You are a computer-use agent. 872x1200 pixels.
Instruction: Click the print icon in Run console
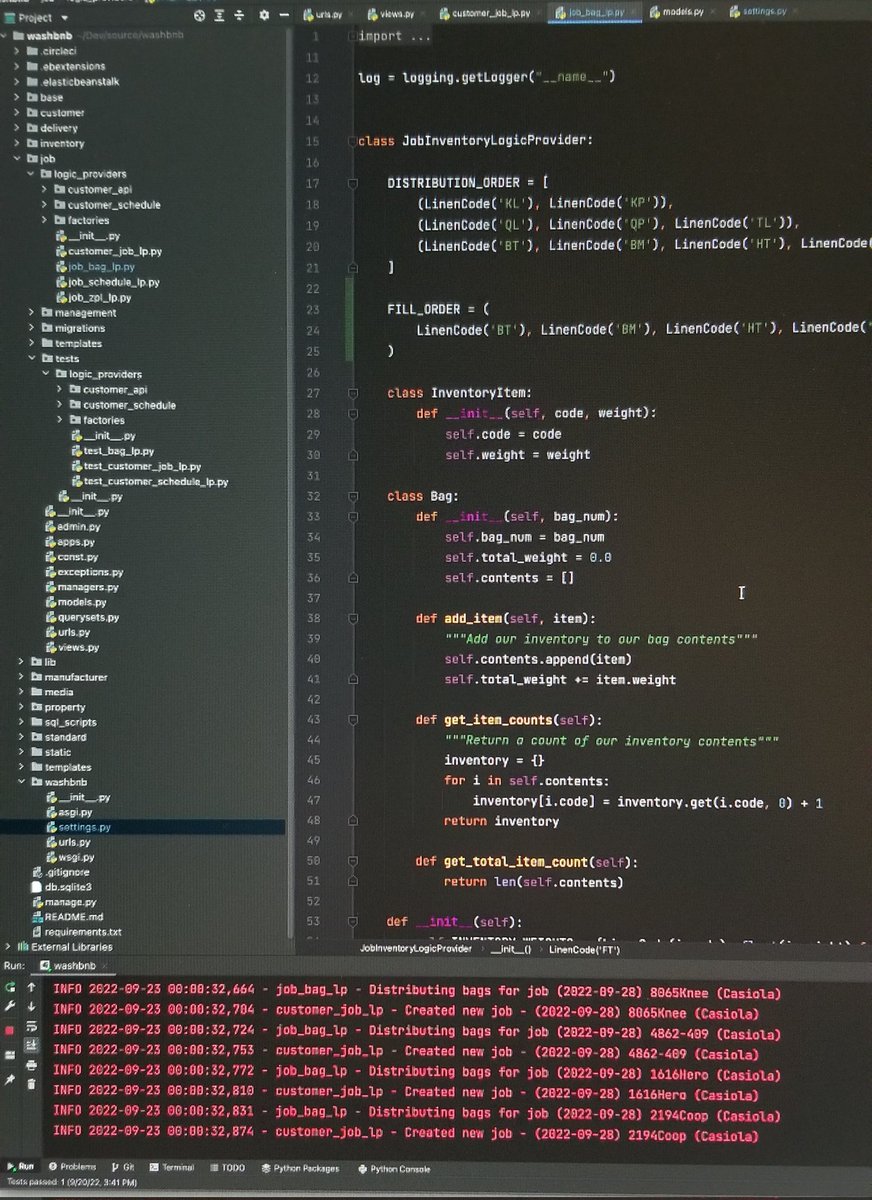click(x=32, y=1066)
